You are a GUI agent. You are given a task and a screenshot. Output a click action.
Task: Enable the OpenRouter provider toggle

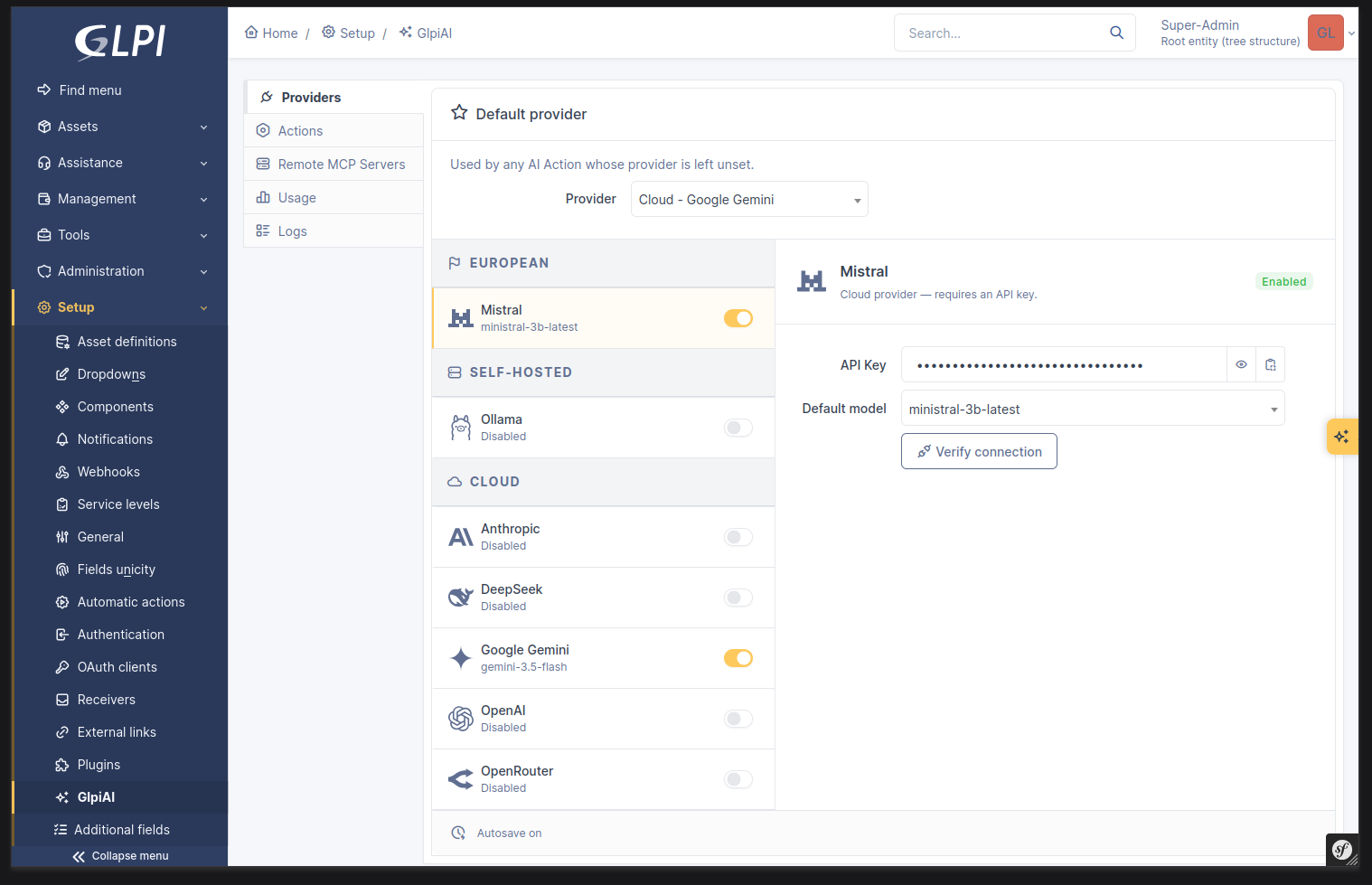click(x=738, y=779)
